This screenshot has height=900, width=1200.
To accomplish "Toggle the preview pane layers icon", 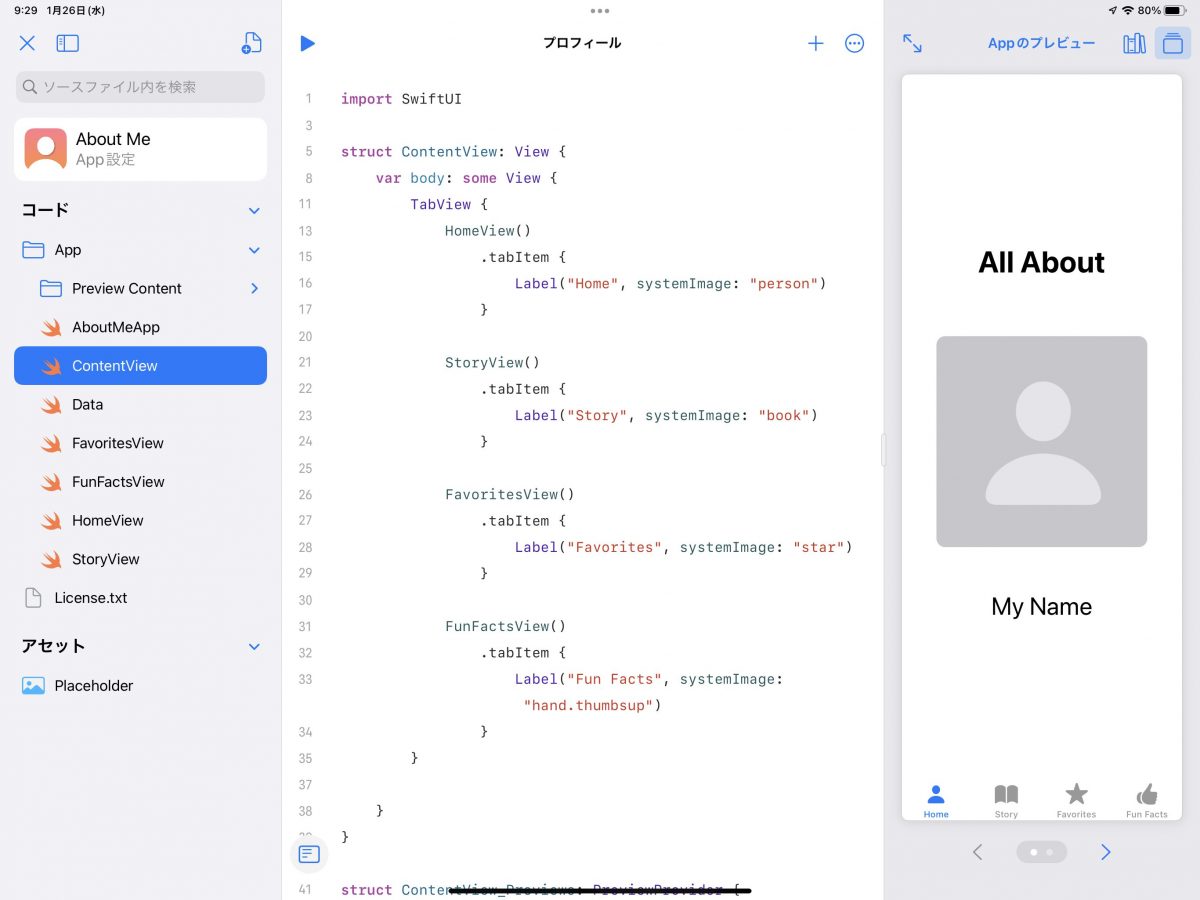I will pos(1172,43).
